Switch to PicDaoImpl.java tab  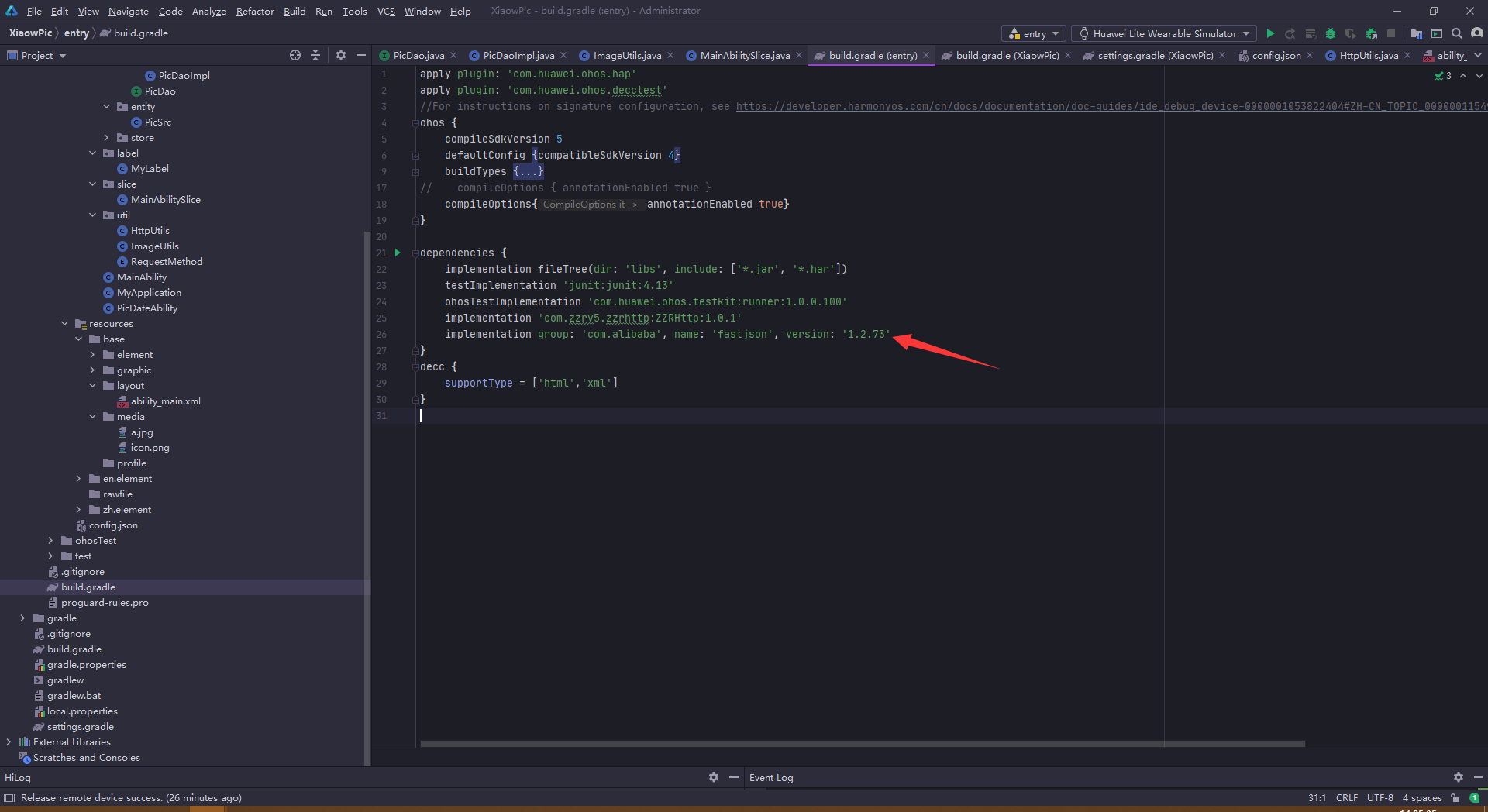(x=518, y=55)
